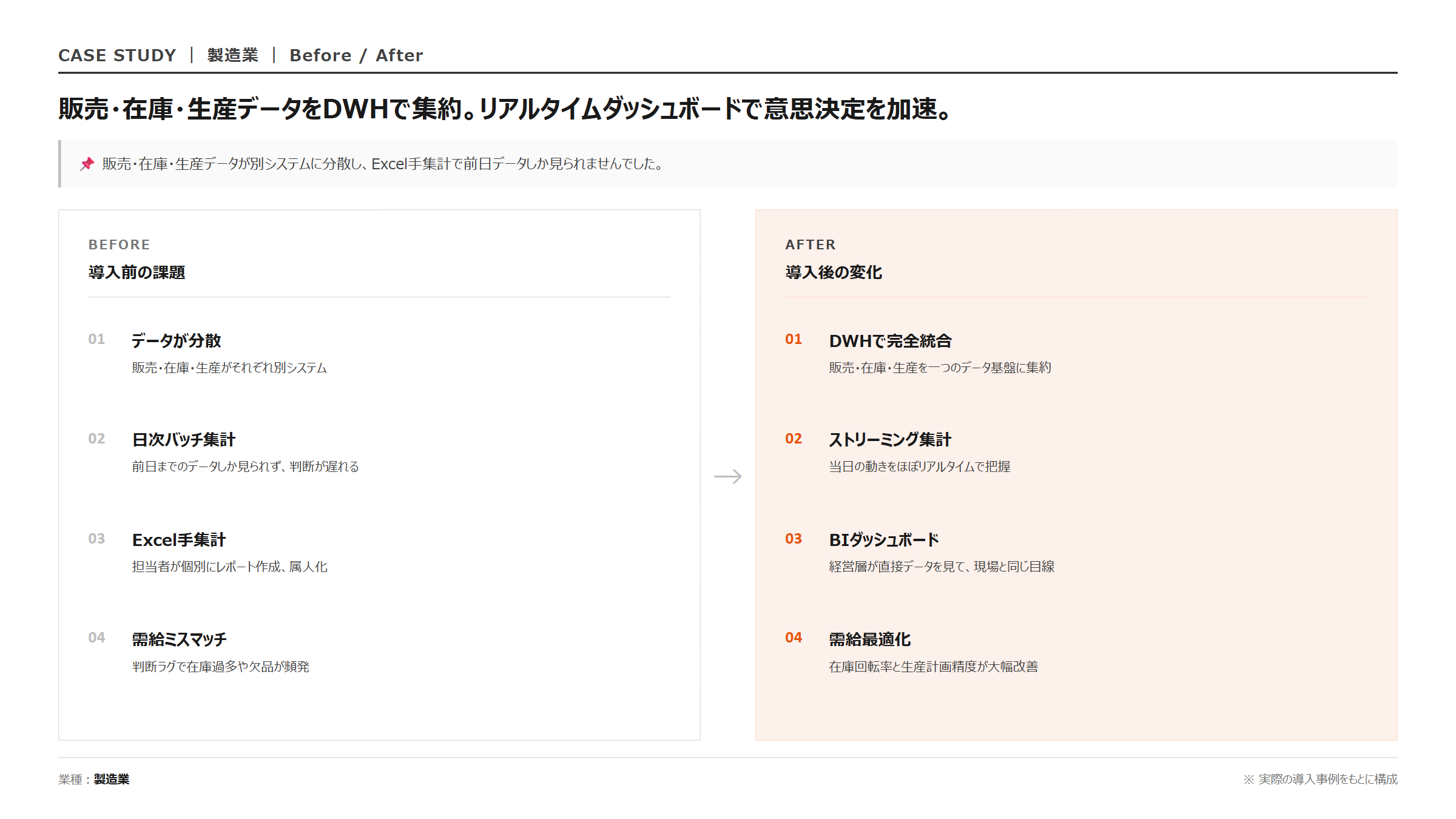Click the '需給ミスマッチ' title
This screenshot has height=819, width=1456.
[180, 639]
